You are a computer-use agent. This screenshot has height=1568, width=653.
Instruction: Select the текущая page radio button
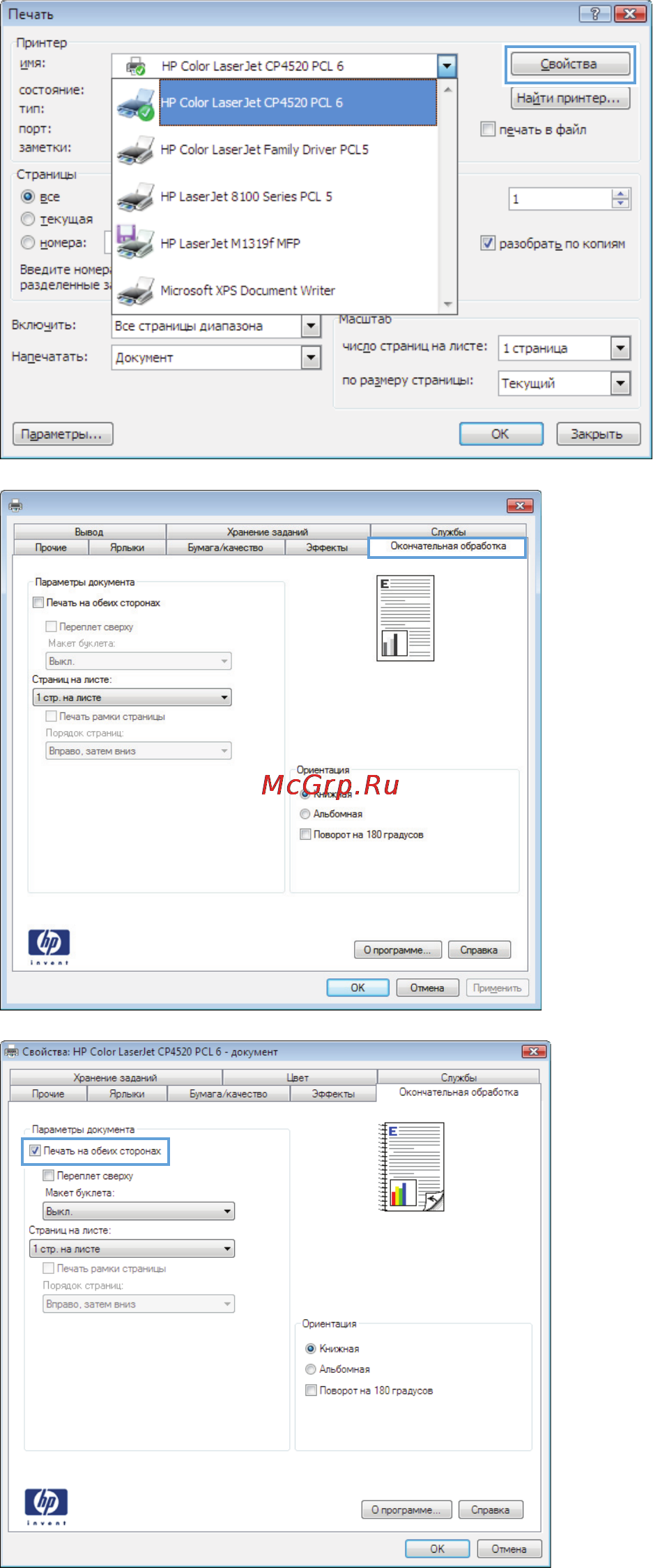click(x=28, y=219)
